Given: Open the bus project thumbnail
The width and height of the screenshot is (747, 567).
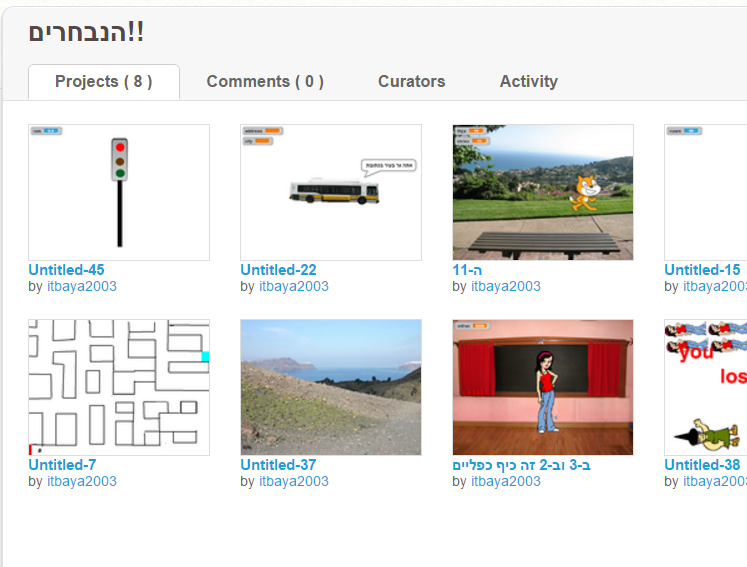Looking at the screenshot, I should pos(331,192).
